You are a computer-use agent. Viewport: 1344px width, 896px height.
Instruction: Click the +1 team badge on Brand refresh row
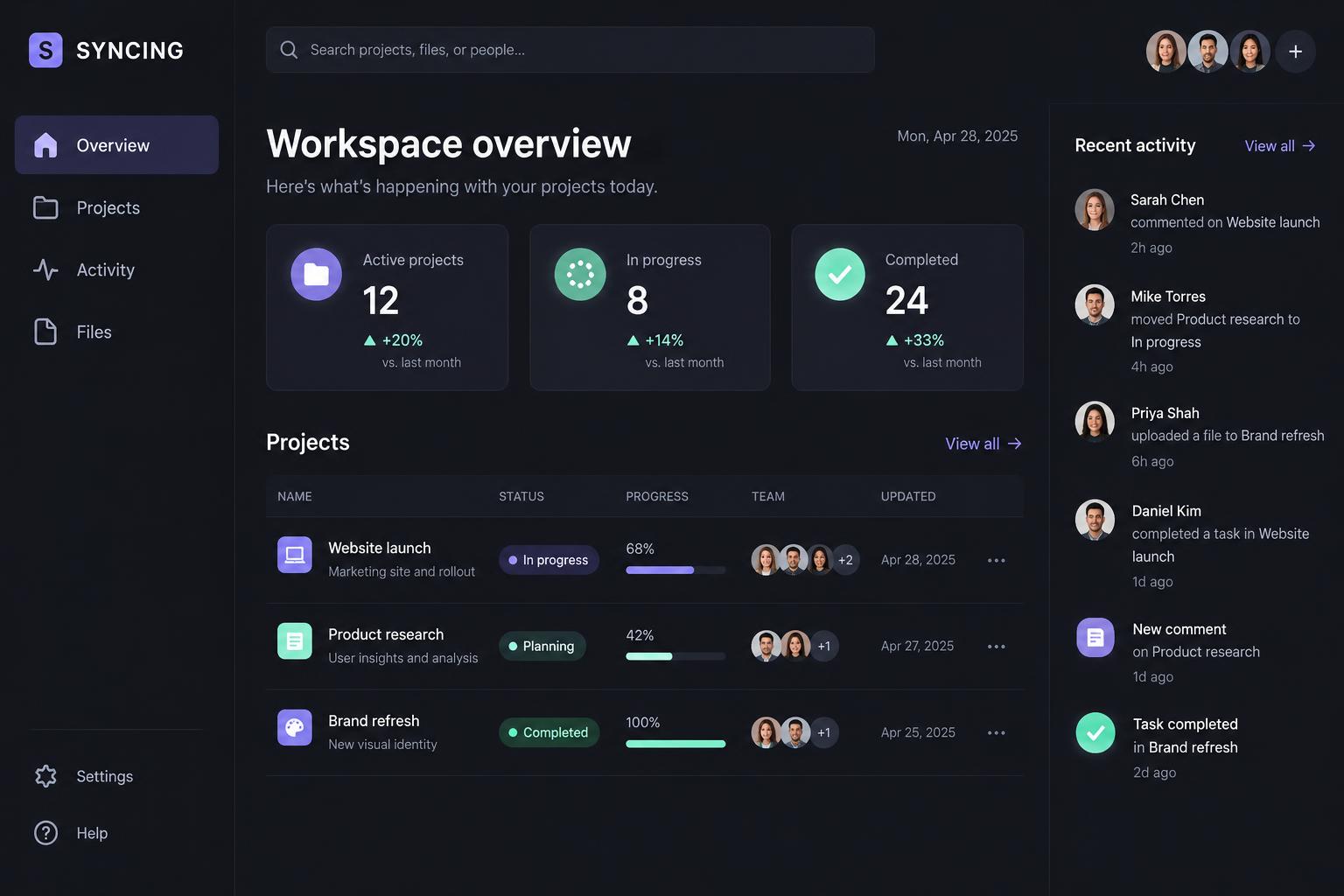pos(823,732)
